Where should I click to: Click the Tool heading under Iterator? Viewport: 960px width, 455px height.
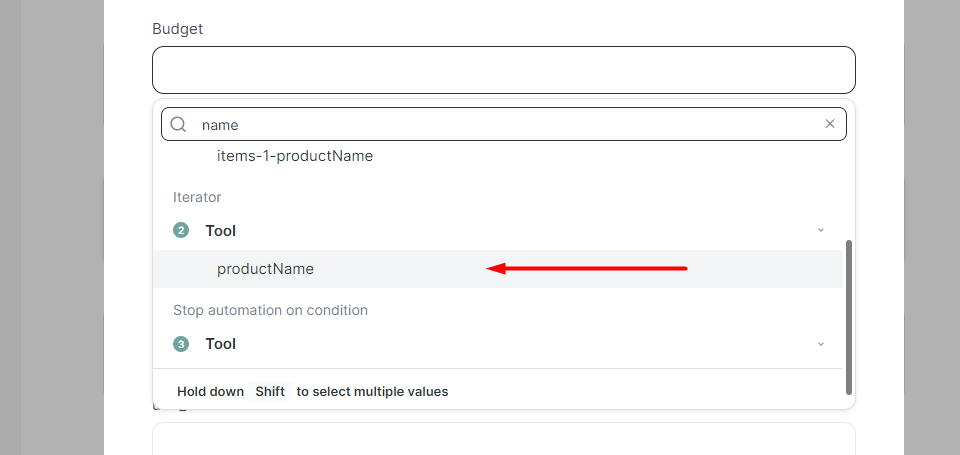pos(221,231)
